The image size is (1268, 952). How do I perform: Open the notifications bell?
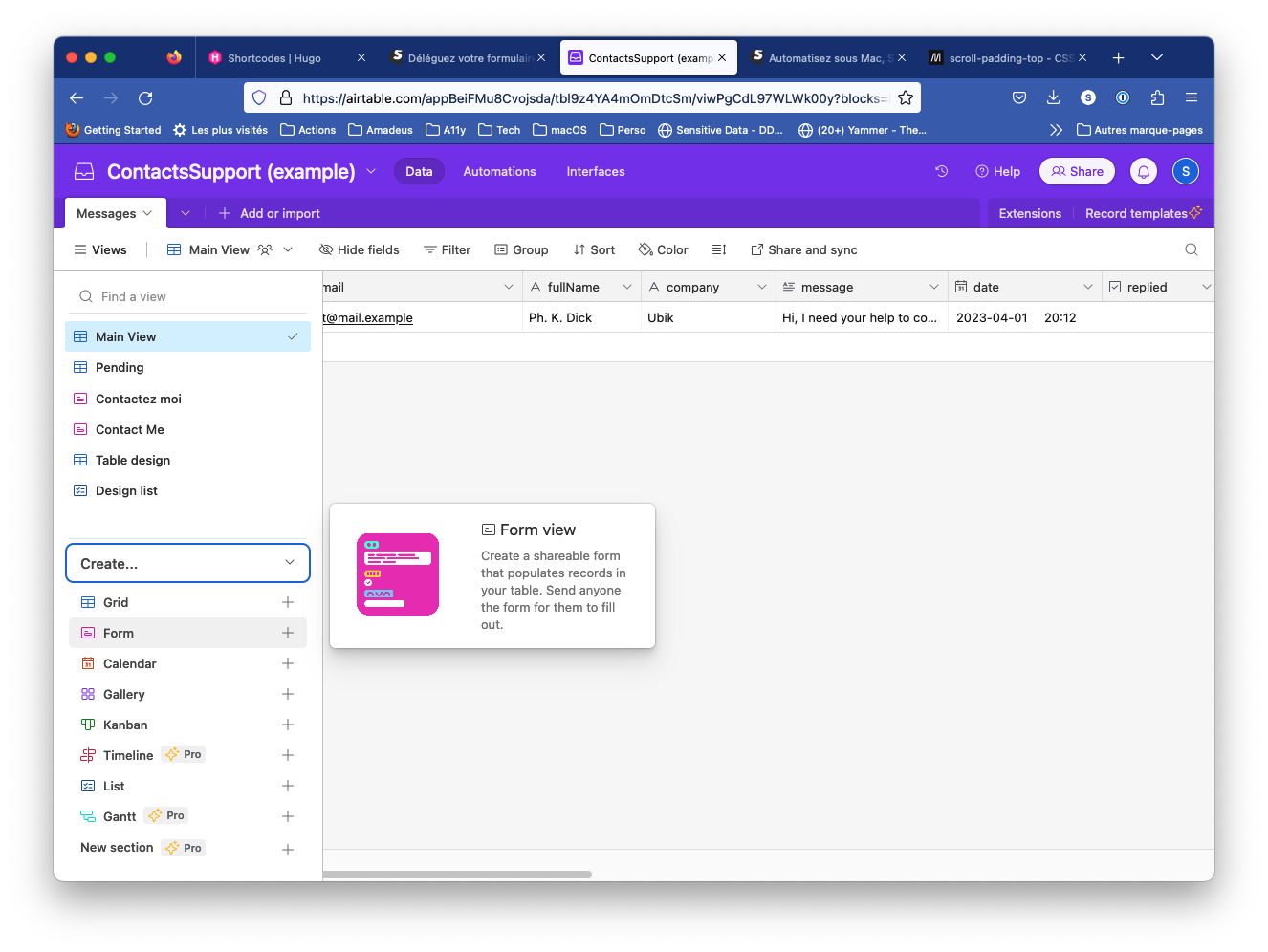pos(1143,171)
